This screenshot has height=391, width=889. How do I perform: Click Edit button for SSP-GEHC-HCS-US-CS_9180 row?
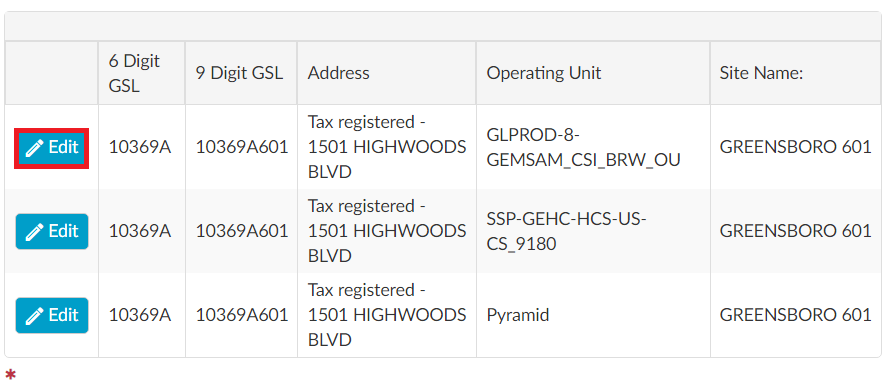[52, 231]
